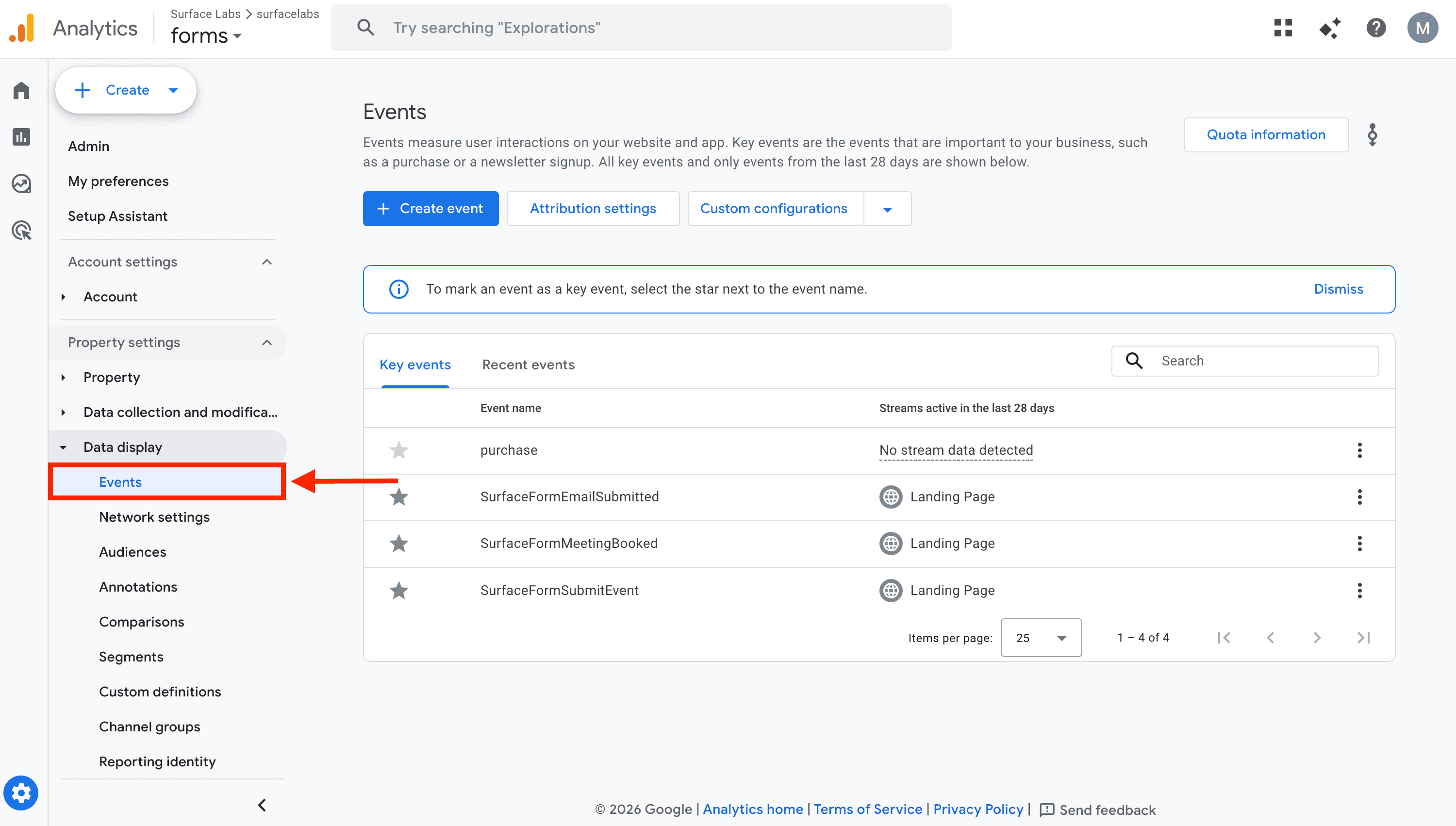The width and height of the screenshot is (1456, 826).
Task: Open Setup Assistant in sidebar
Action: click(x=117, y=216)
